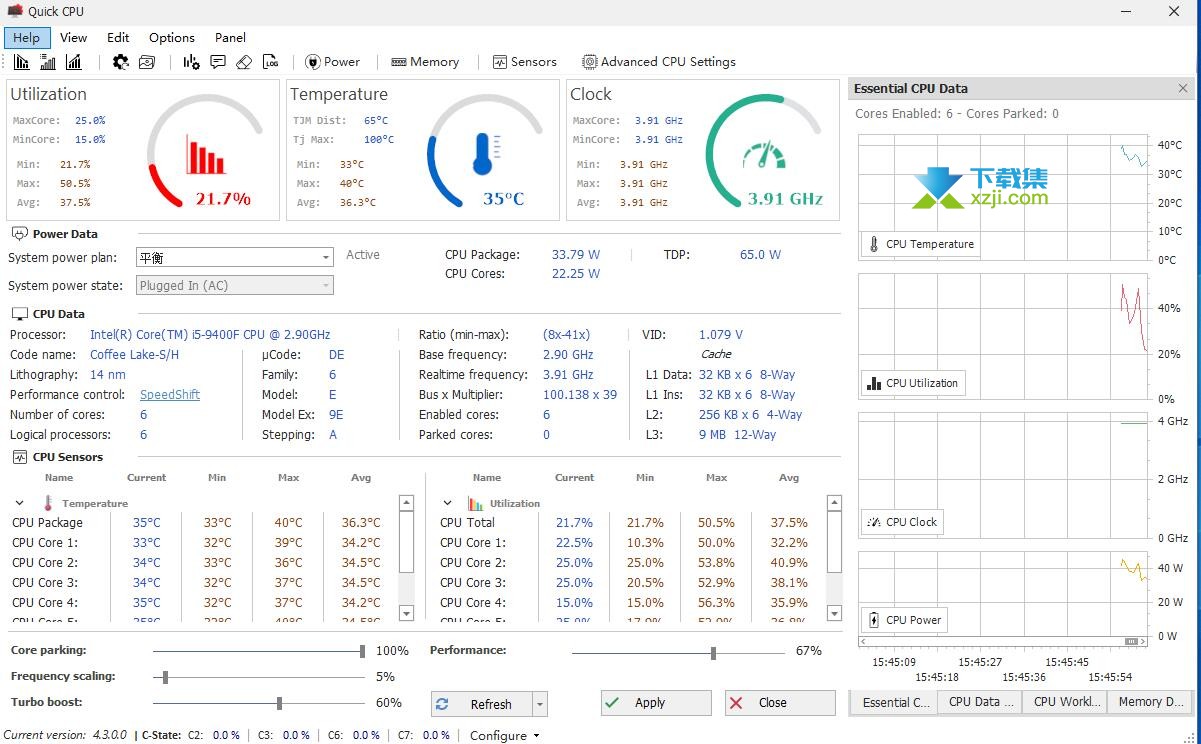Open Advanced CPU Settings from toolbar
This screenshot has height=744, width=1201.
coord(659,62)
